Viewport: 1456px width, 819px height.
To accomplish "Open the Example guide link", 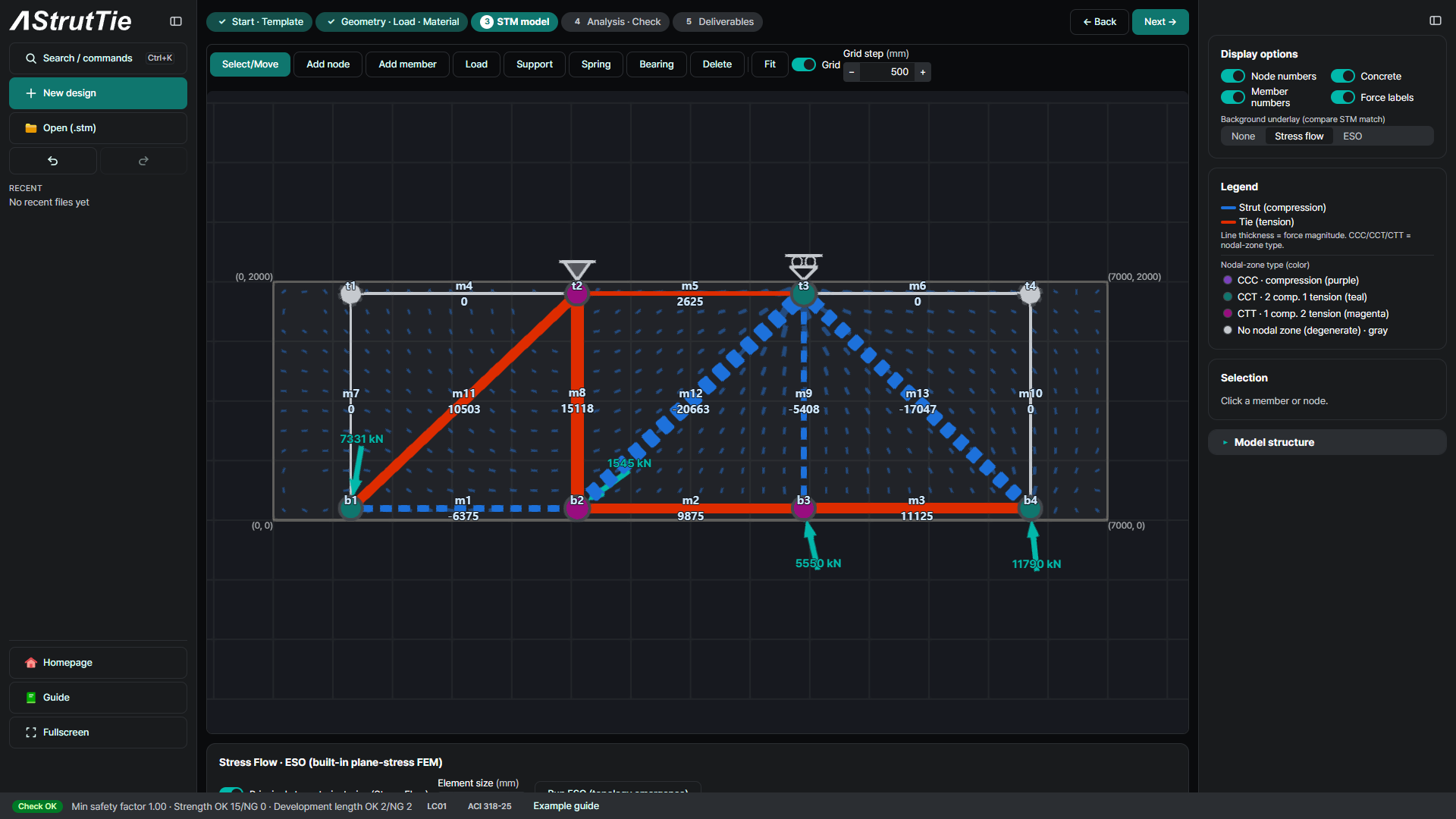I will click(x=566, y=806).
